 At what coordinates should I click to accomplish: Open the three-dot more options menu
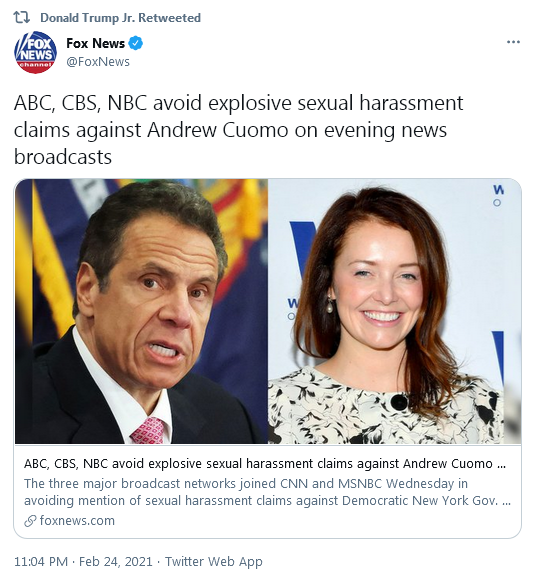click(x=513, y=42)
